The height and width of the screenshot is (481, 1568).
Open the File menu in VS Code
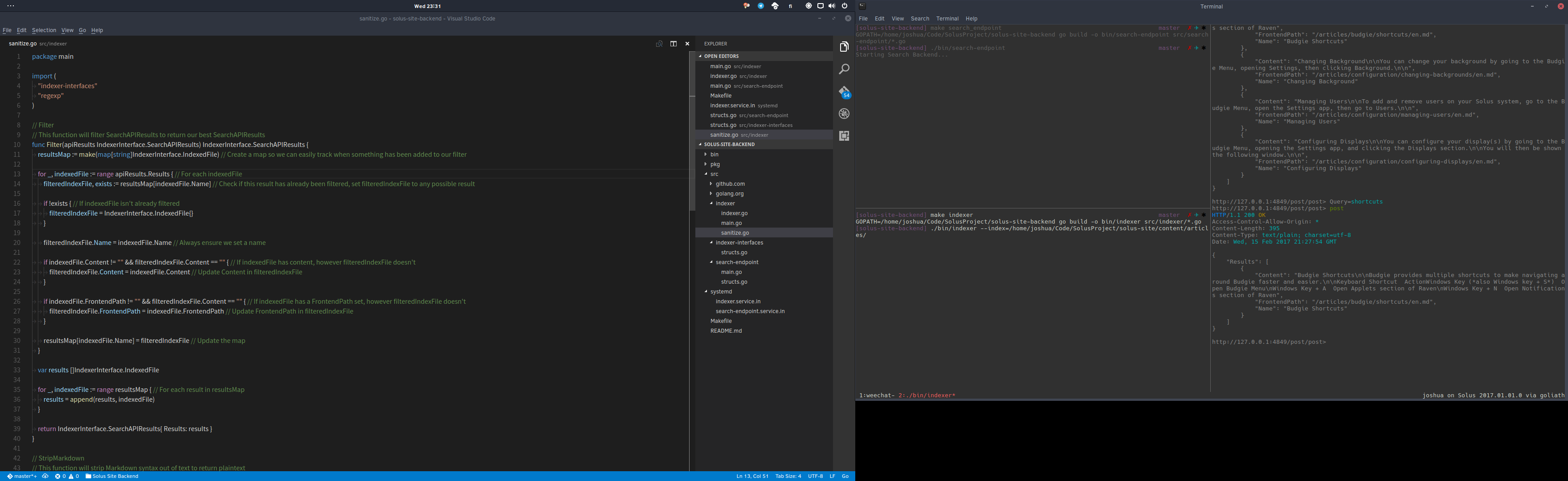[7, 30]
